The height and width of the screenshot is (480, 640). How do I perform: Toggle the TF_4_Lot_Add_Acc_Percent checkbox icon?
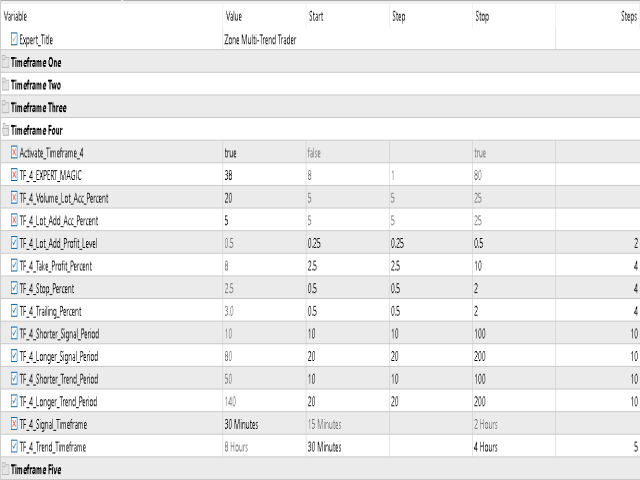[x=14, y=221]
